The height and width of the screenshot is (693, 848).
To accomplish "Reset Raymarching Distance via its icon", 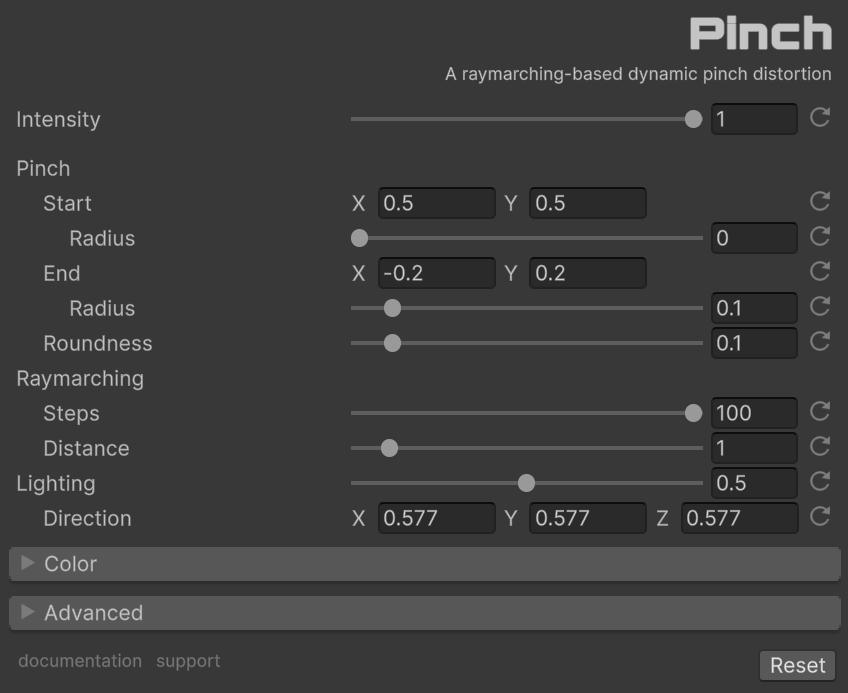I will (x=820, y=447).
